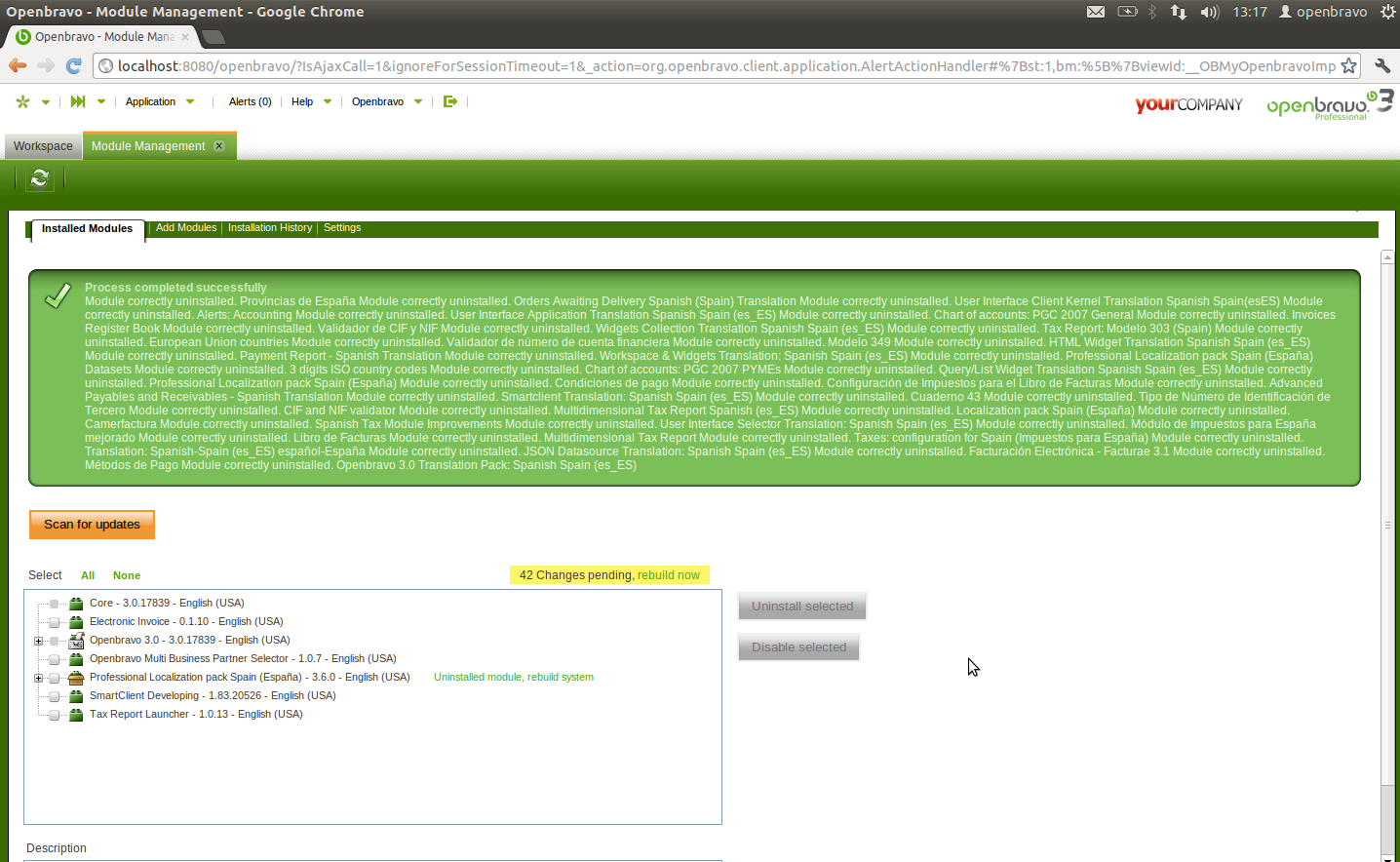
Task: Click the green refresh toolbar icon
Action: tap(40, 178)
